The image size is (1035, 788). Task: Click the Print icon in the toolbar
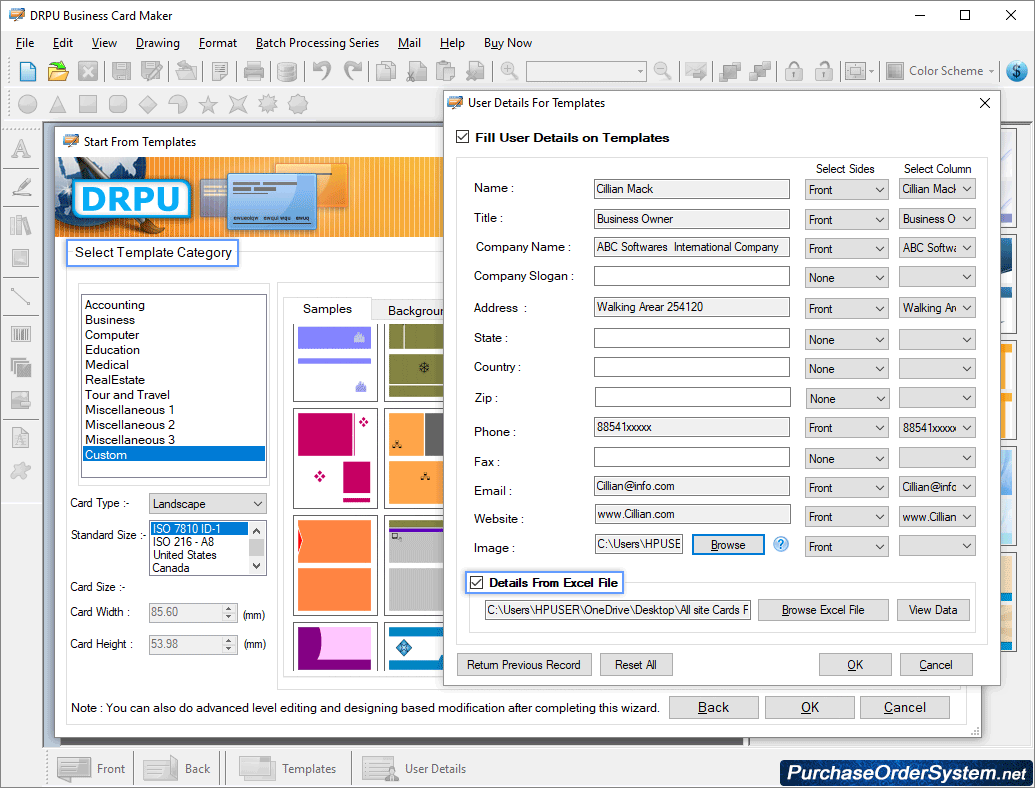253,71
